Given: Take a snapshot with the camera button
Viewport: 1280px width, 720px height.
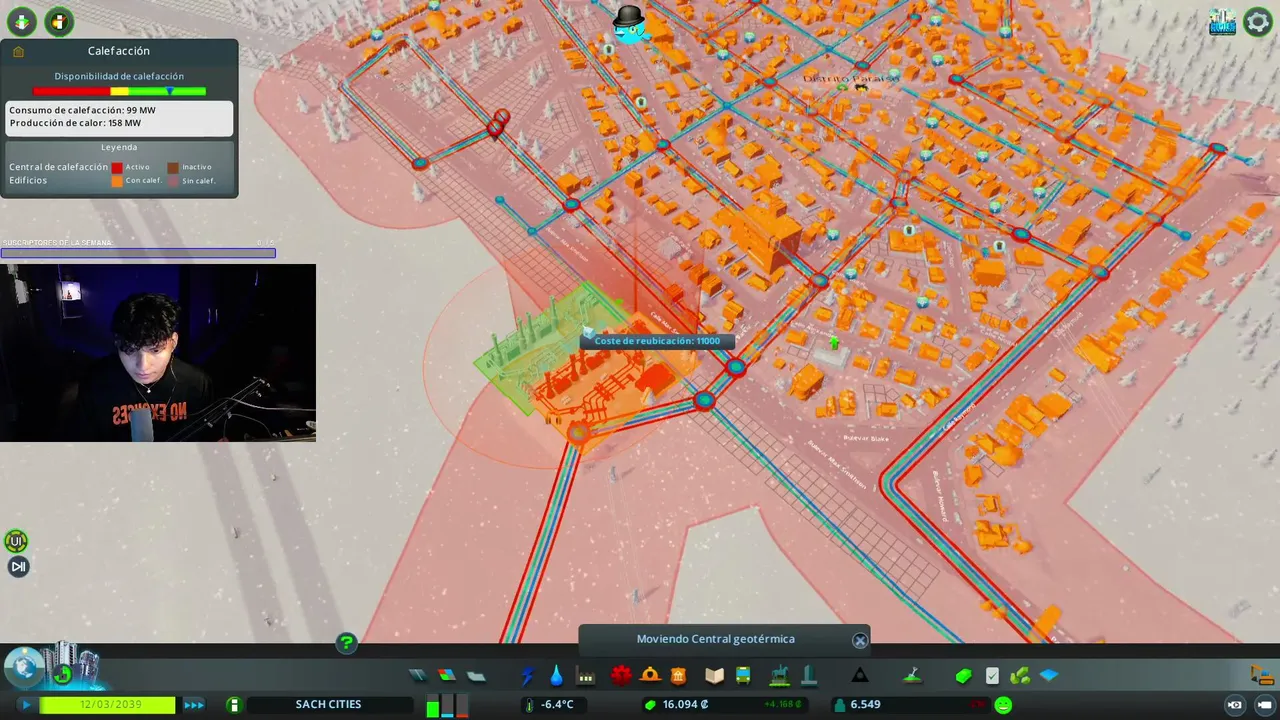Looking at the screenshot, I should click(x=1235, y=705).
